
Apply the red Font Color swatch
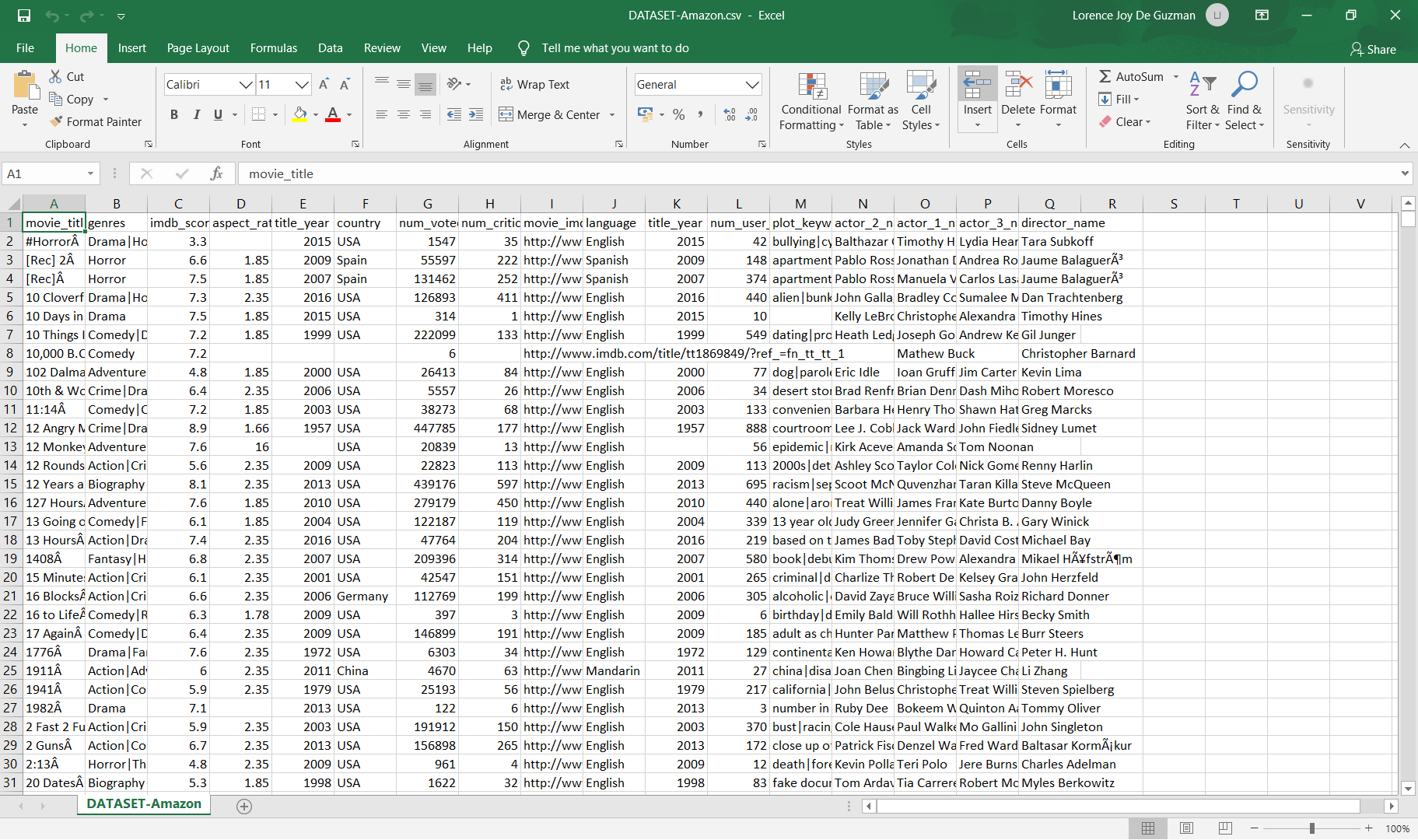coord(333,114)
